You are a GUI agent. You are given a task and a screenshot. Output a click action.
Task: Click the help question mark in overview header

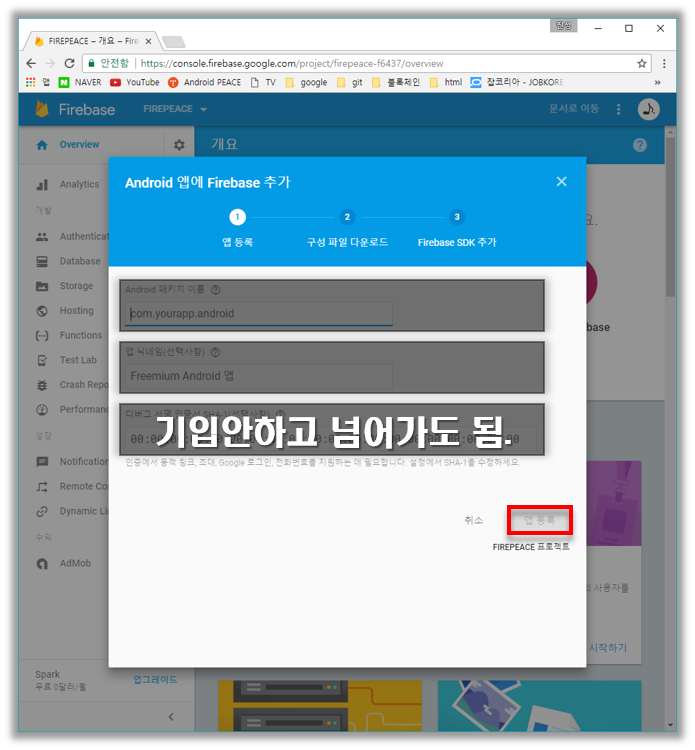(x=640, y=145)
